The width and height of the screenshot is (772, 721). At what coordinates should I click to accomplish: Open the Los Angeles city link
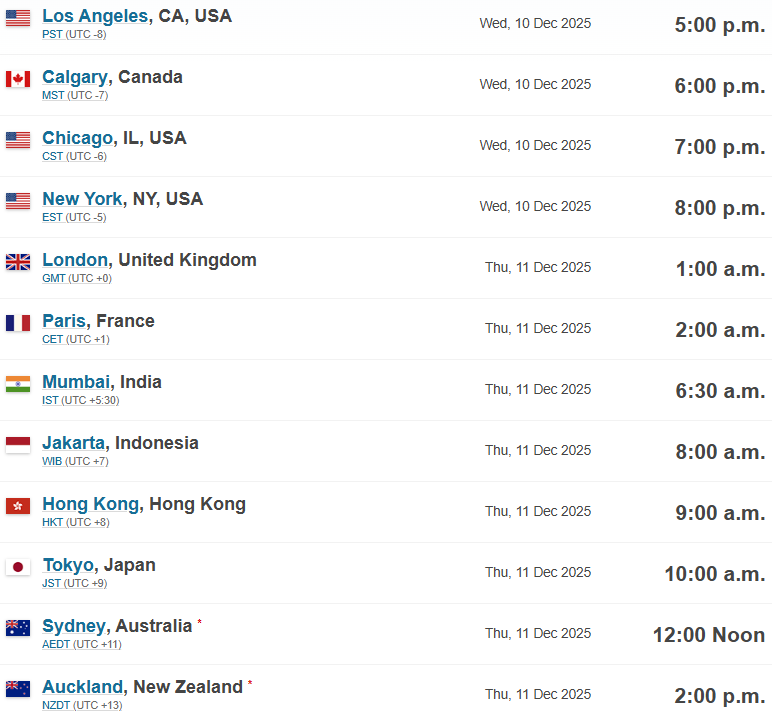95,16
